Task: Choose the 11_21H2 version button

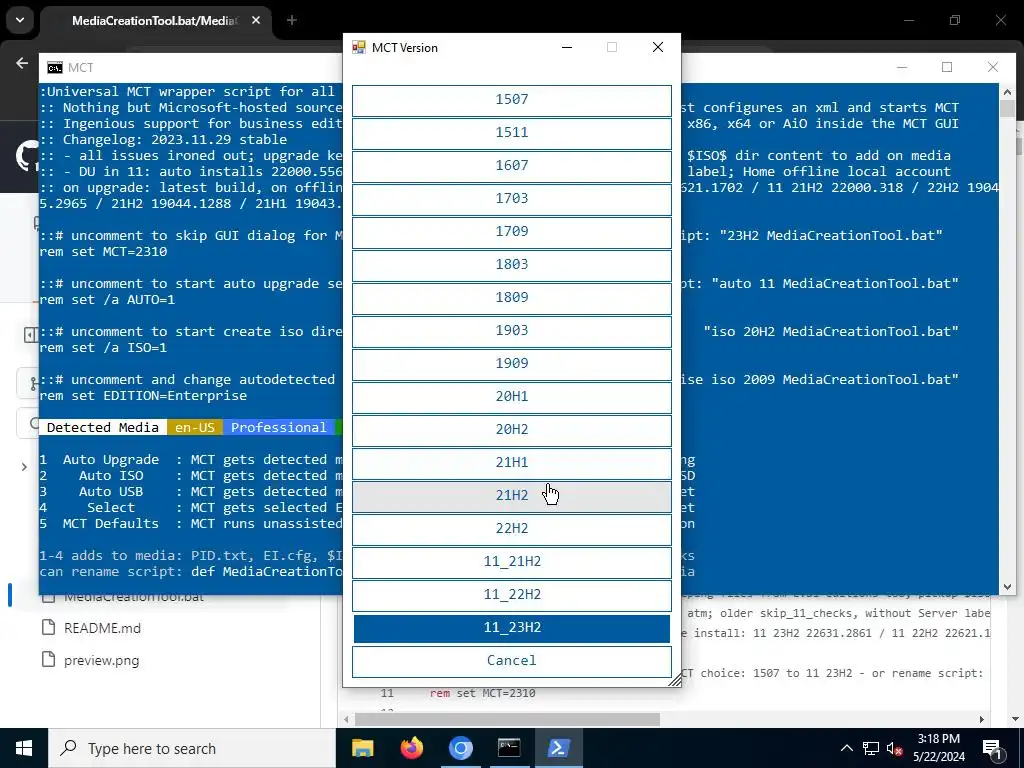Action: (x=511, y=562)
